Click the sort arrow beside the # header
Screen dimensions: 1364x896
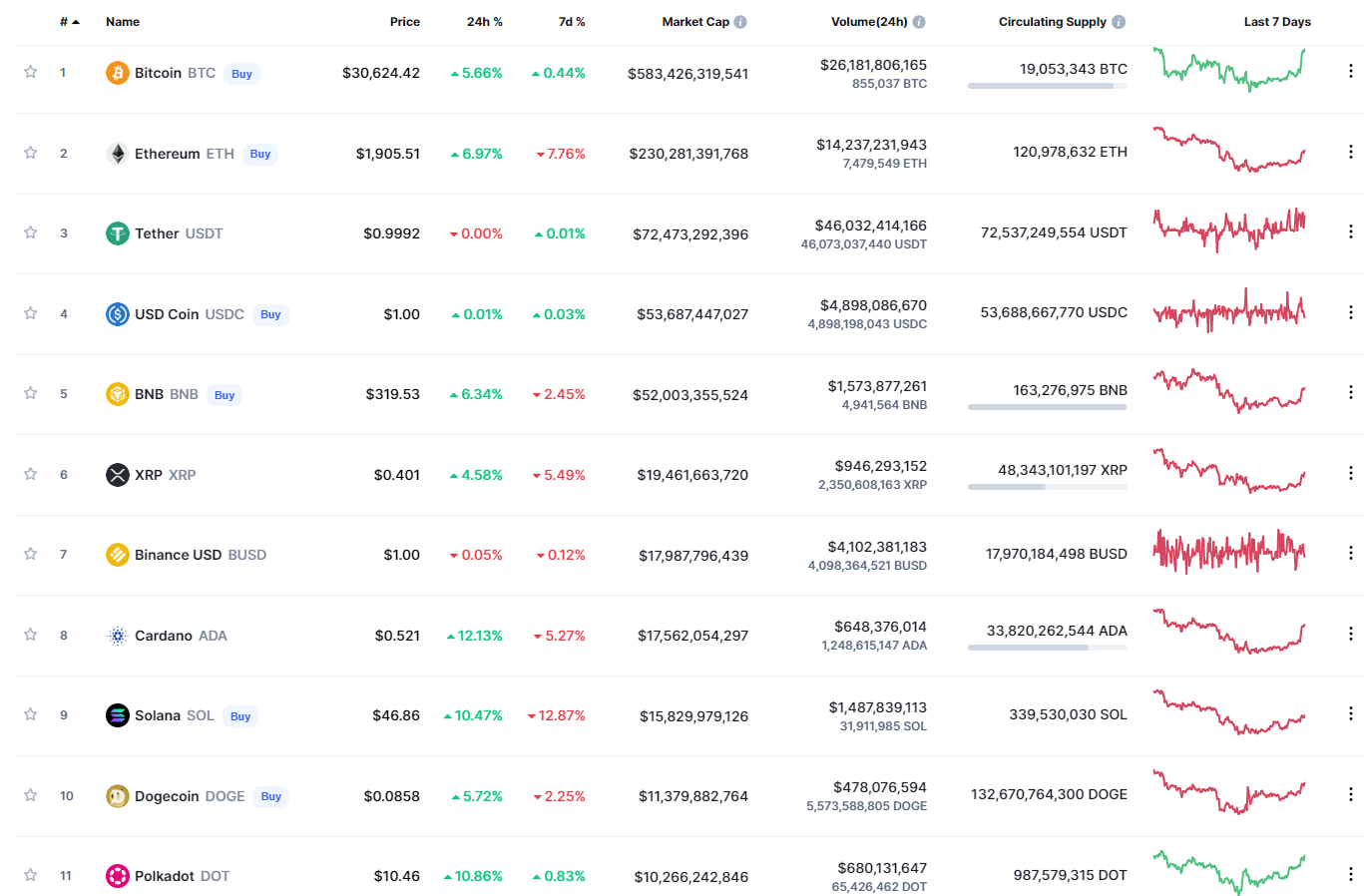[x=76, y=22]
